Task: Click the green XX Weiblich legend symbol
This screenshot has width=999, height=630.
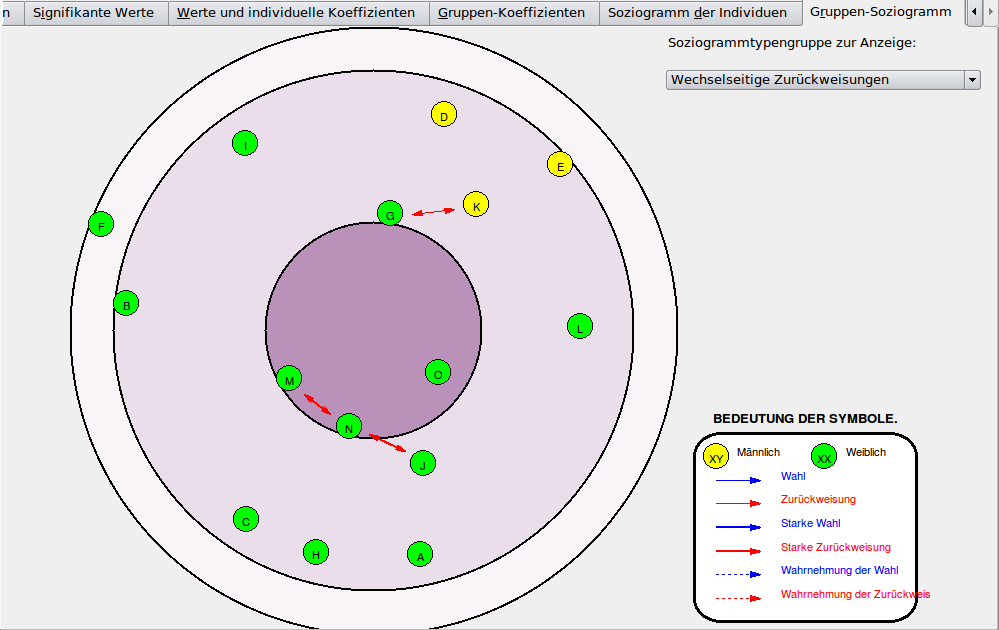Action: [x=824, y=457]
